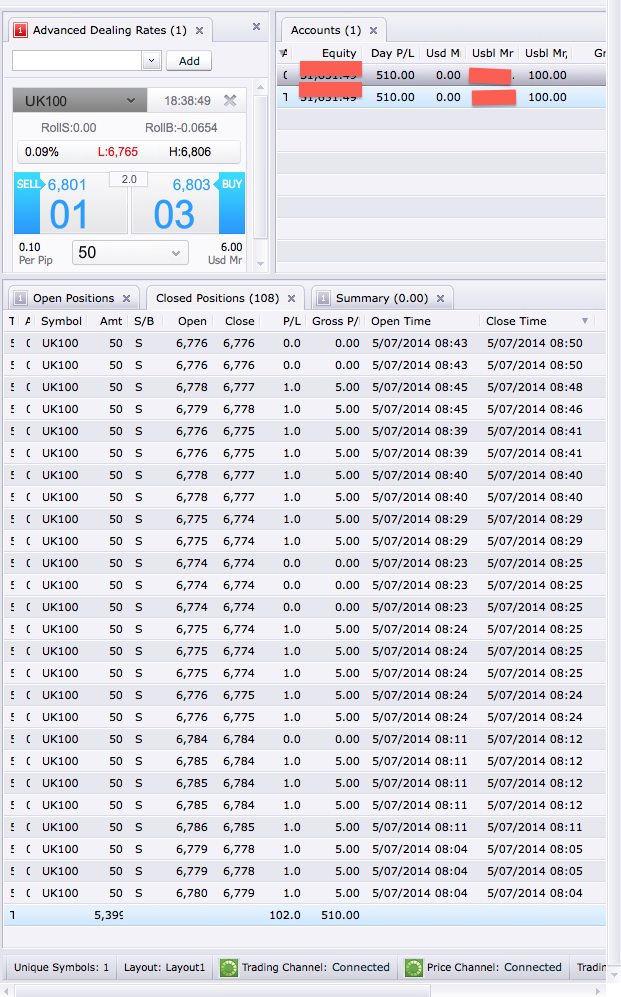Click the Open Positions tab icon
Viewport: 621px width, 997px height.
click(x=20, y=298)
